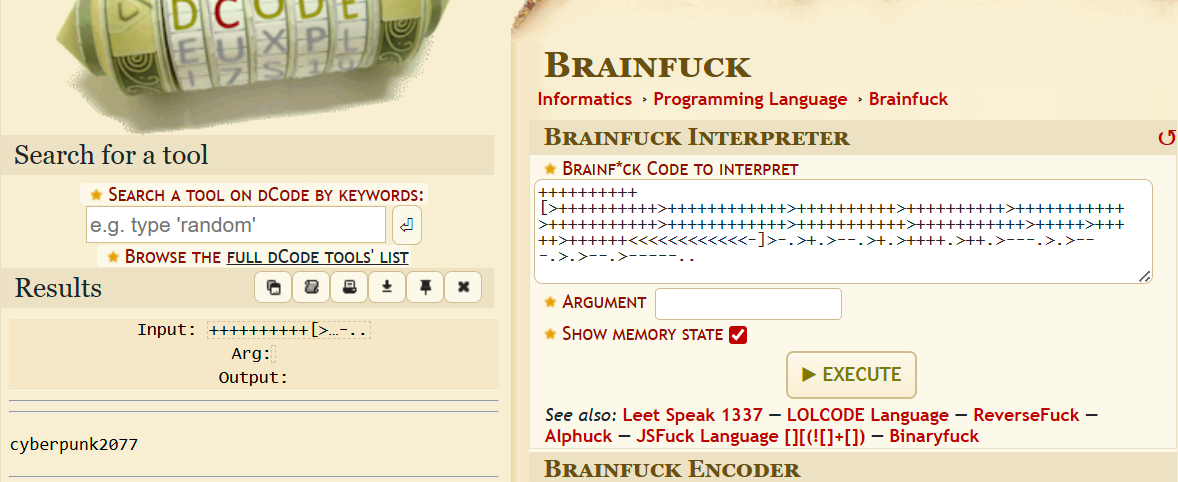This screenshot has width=1178, height=482.
Task: Open full dCode tools' list link
Action: [318, 258]
